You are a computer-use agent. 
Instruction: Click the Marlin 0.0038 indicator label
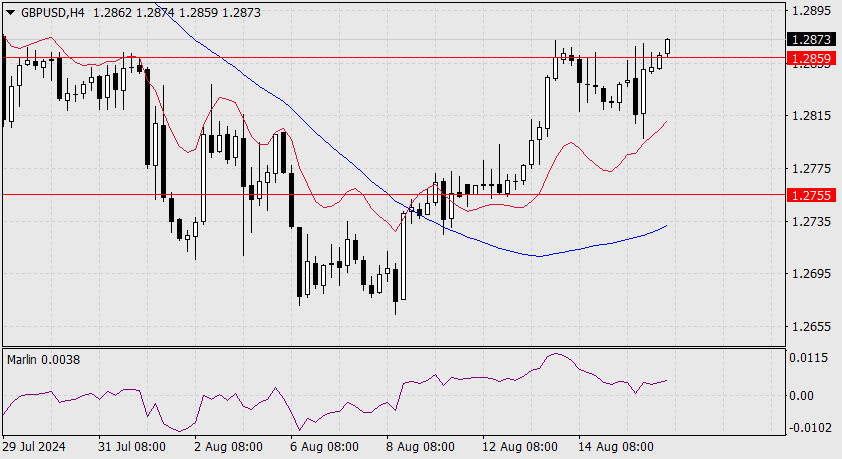(43, 360)
